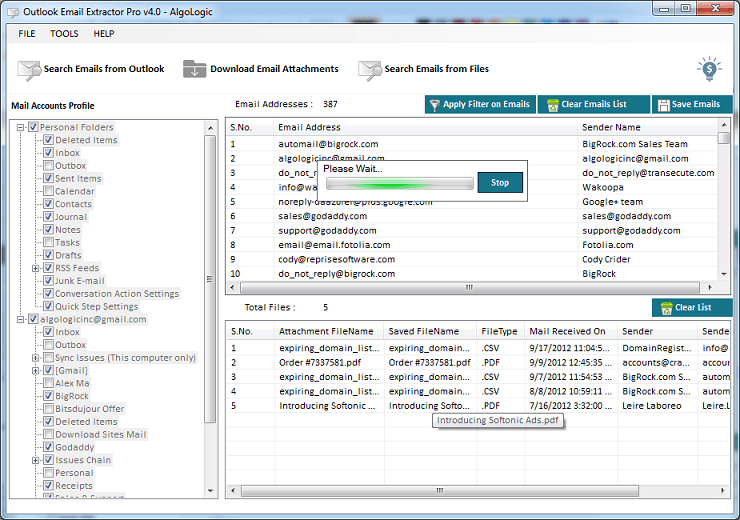Click the Sender Name column header
The image size is (740, 520).
(x=647, y=127)
